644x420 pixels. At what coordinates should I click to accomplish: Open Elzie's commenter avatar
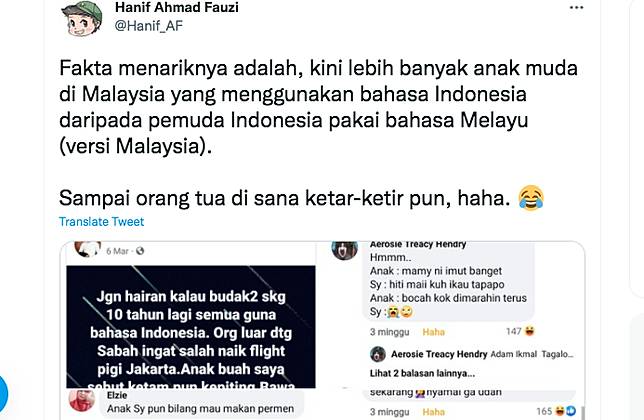pos(82,399)
